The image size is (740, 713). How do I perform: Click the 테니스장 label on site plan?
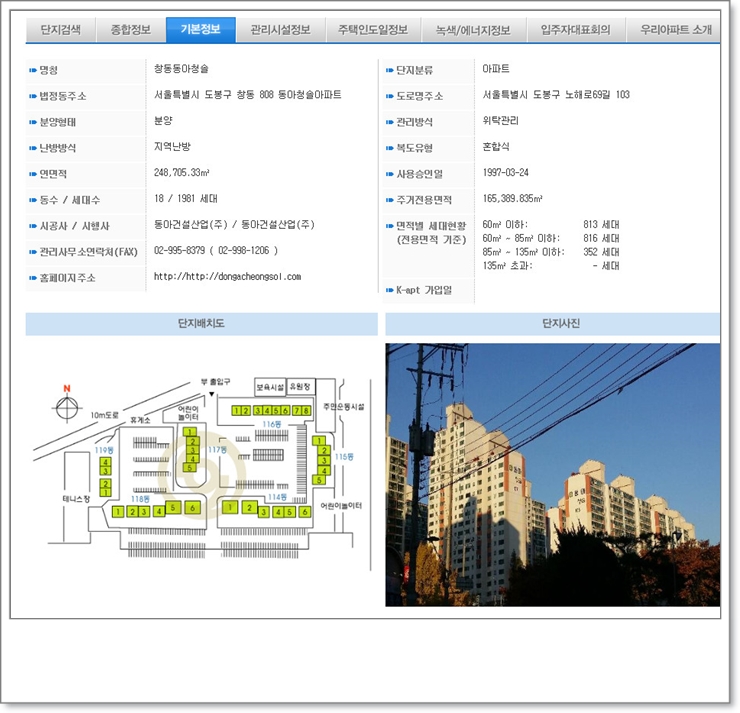[x=76, y=499]
